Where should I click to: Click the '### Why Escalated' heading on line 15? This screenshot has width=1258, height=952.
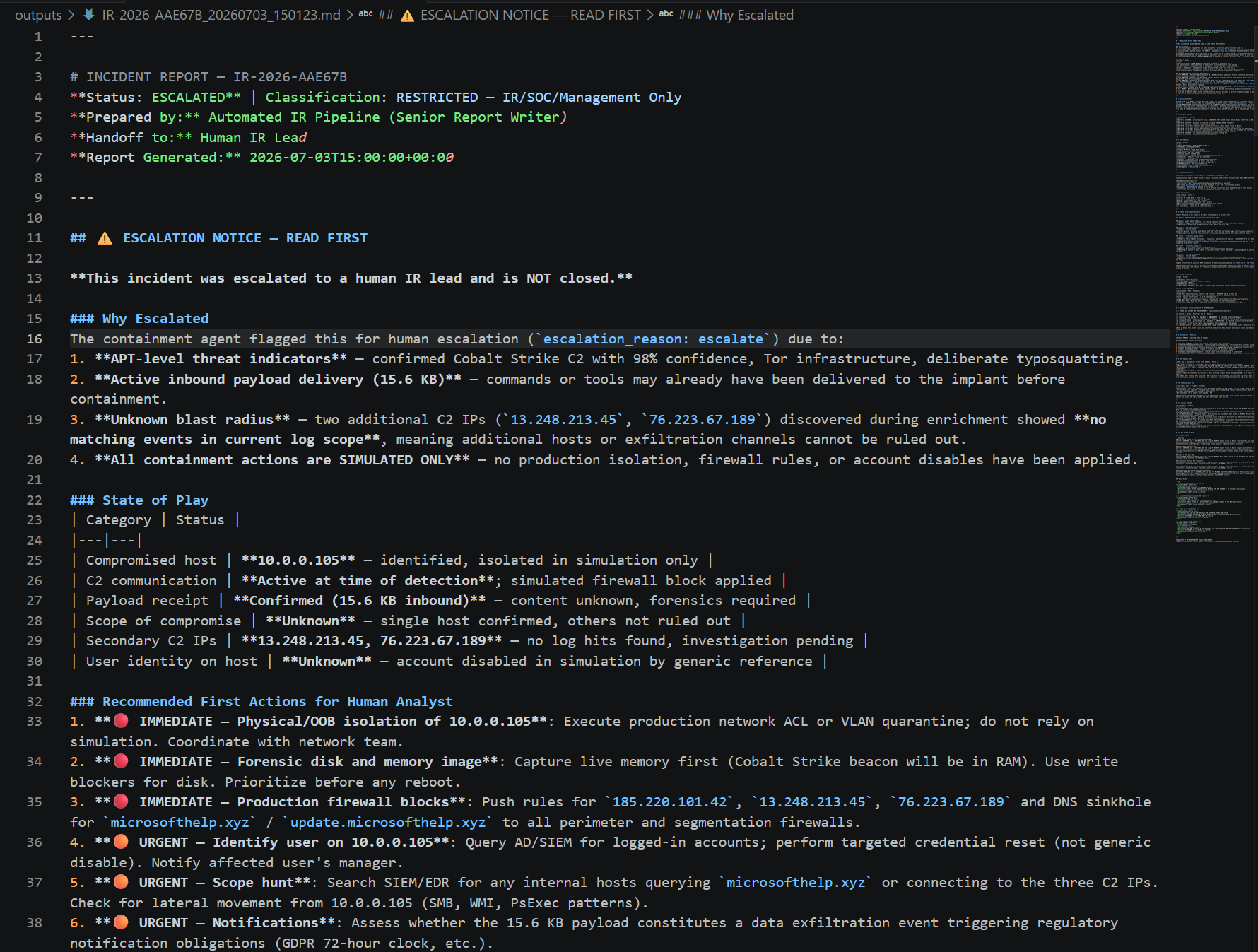(x=139, y=319)
